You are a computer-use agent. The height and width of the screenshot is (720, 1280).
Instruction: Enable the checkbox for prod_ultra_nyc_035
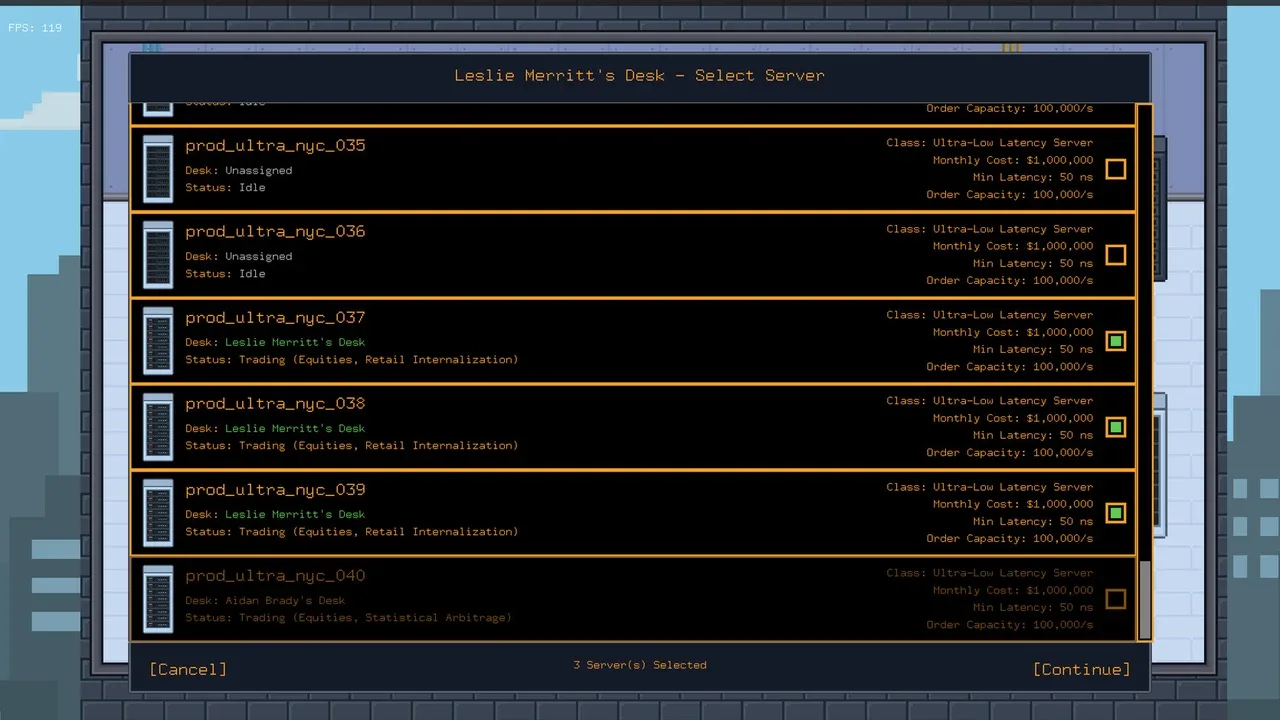click(1116, 169)
